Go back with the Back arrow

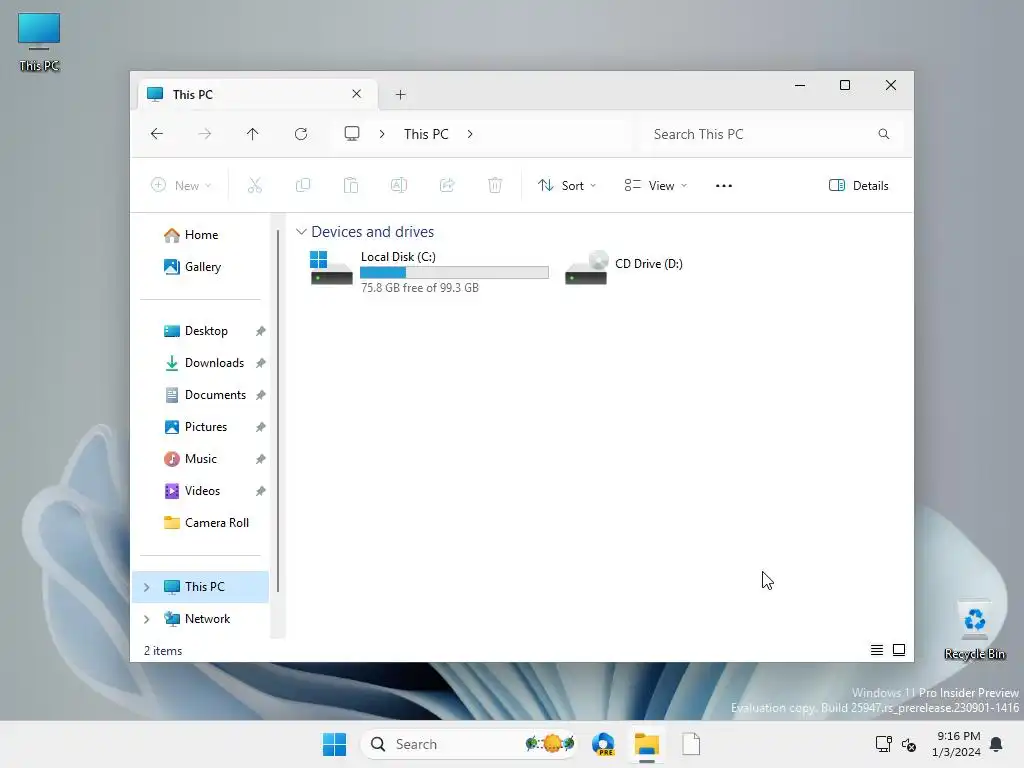(x=157, y=134)
